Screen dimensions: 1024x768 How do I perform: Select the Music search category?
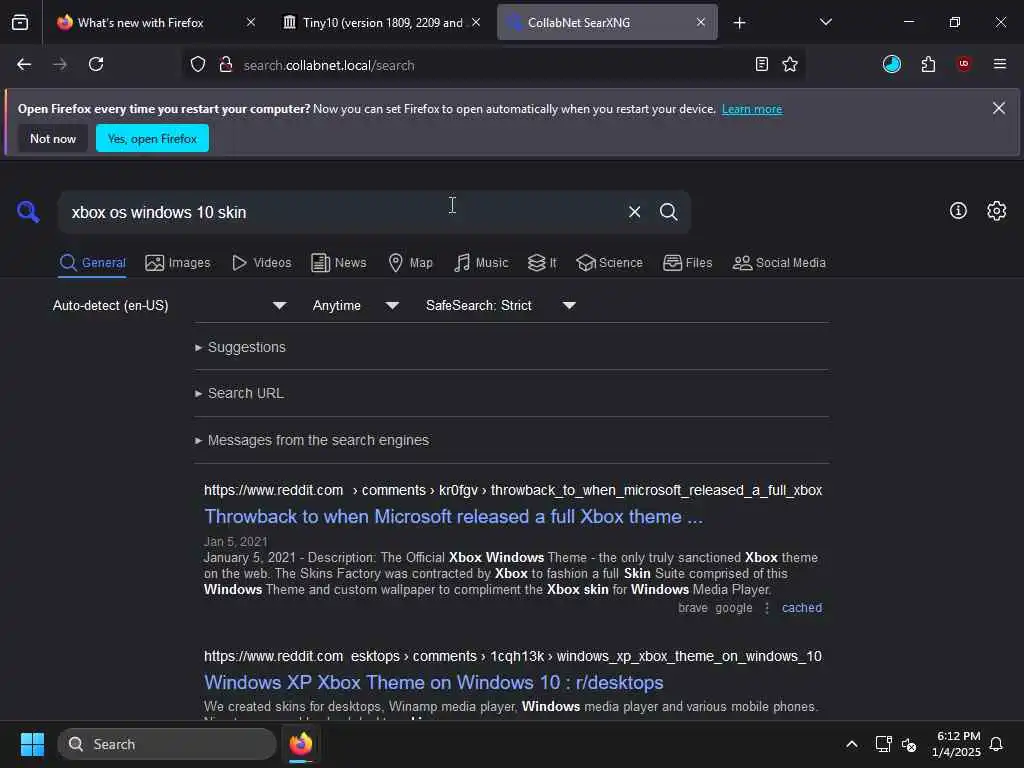(481, 263)
